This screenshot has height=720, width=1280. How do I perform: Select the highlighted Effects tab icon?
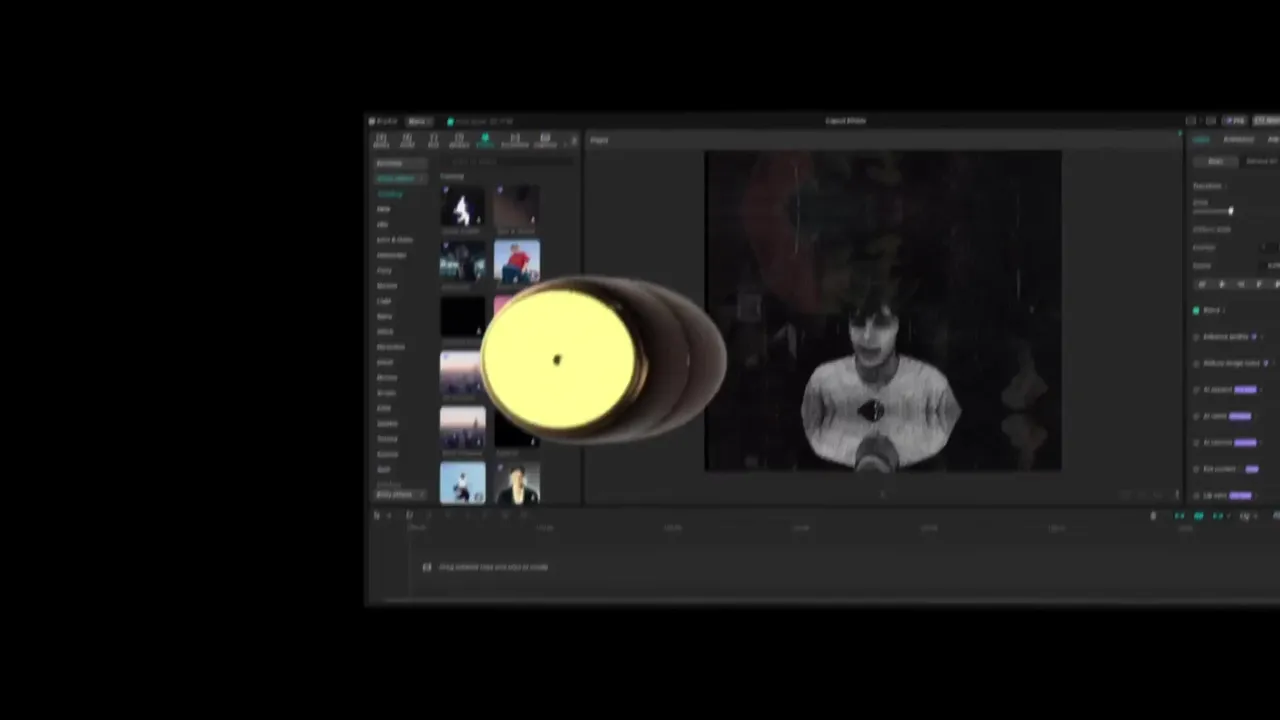485,140
